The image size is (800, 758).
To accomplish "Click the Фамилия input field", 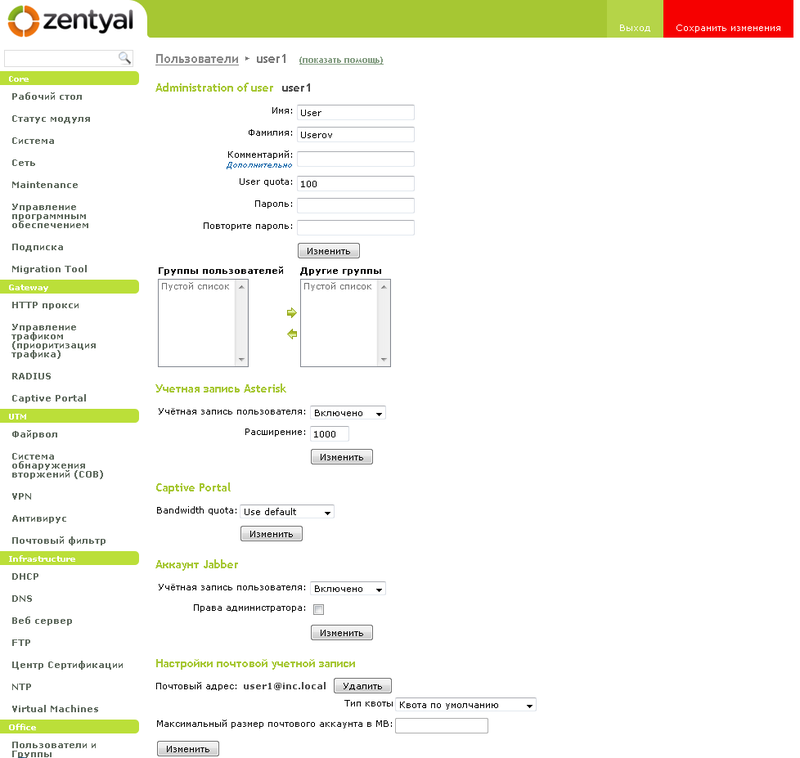I will click(x=356, y=135).
